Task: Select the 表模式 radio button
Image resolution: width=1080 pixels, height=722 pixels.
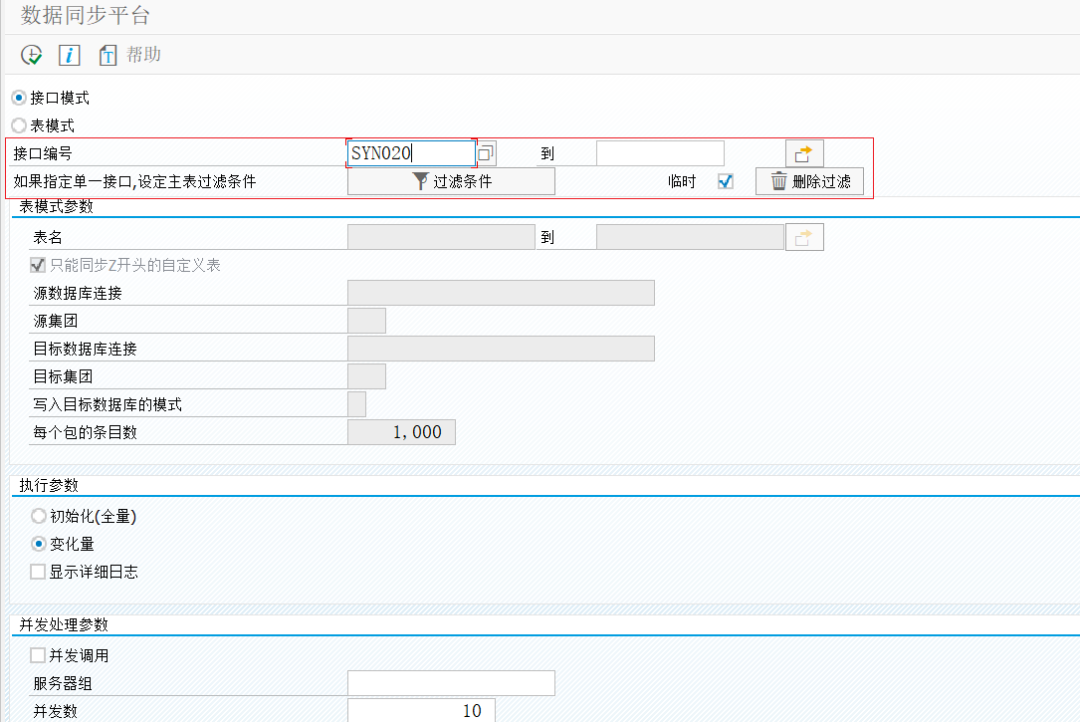Action: [x=19, y=125]
